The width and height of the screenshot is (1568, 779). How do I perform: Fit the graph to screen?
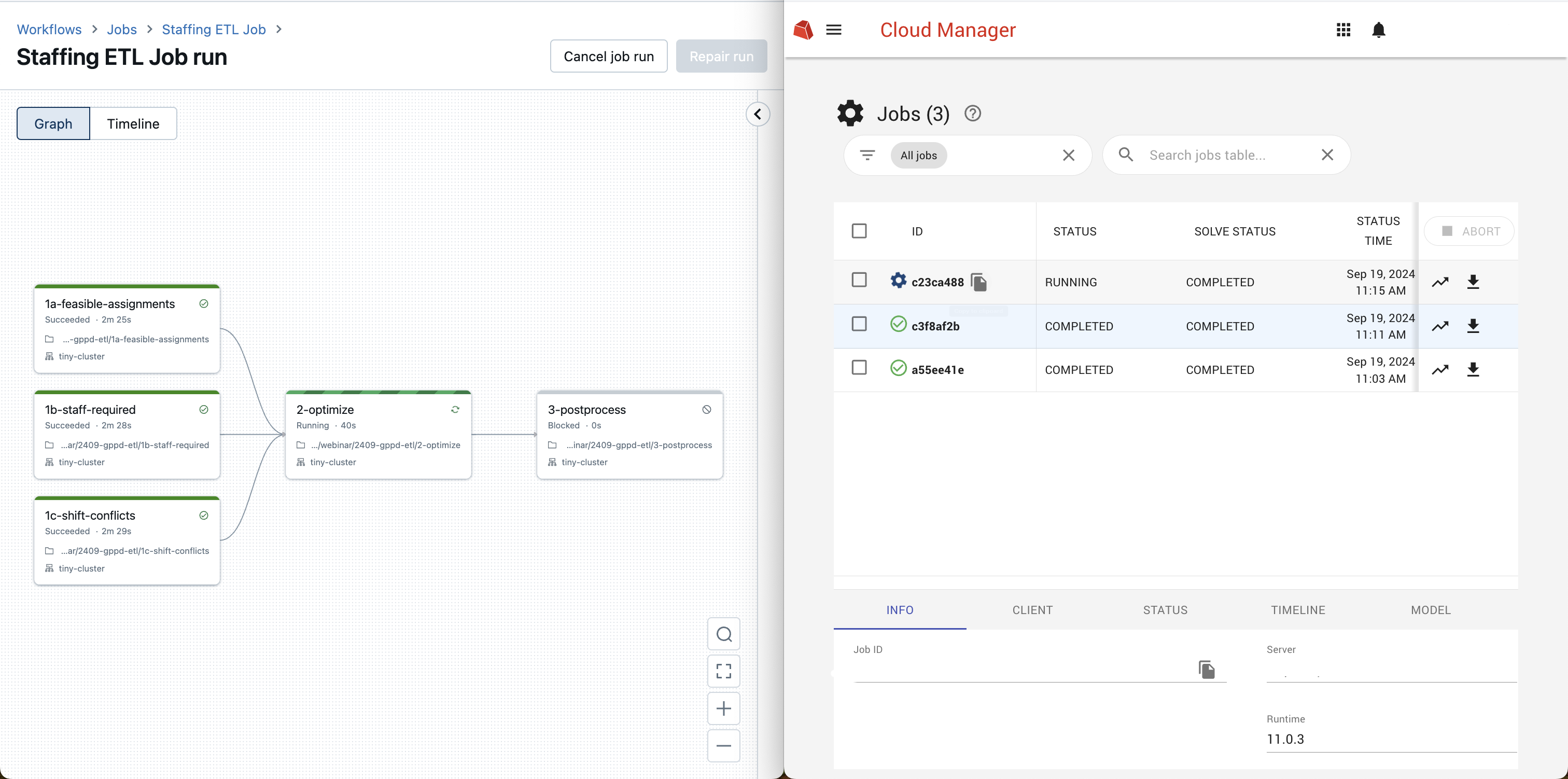click(723, 671)
